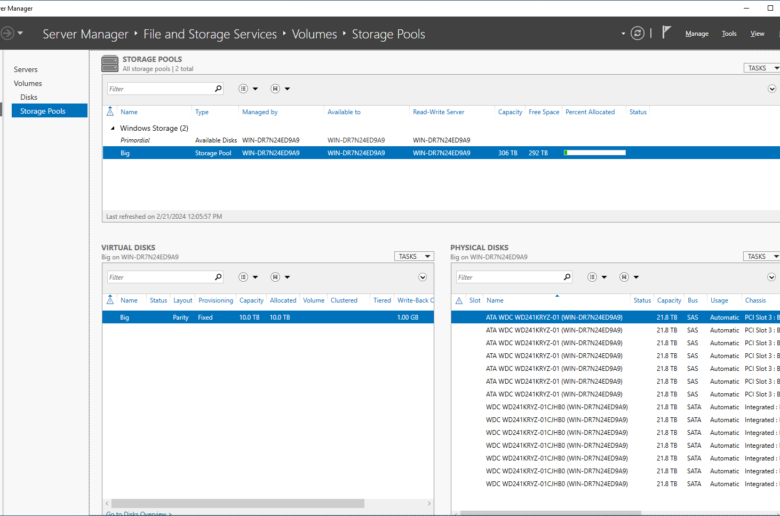780x516 pixels.
Task: Open Virtual Disks TASKS dropdown
Action: (x=414, y=256)
